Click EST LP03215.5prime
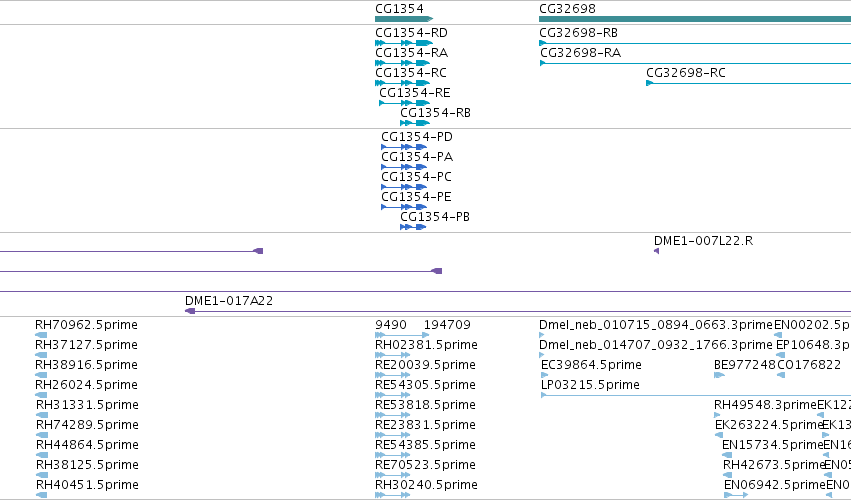Screen dimensions: 851x500 (590, 385)
